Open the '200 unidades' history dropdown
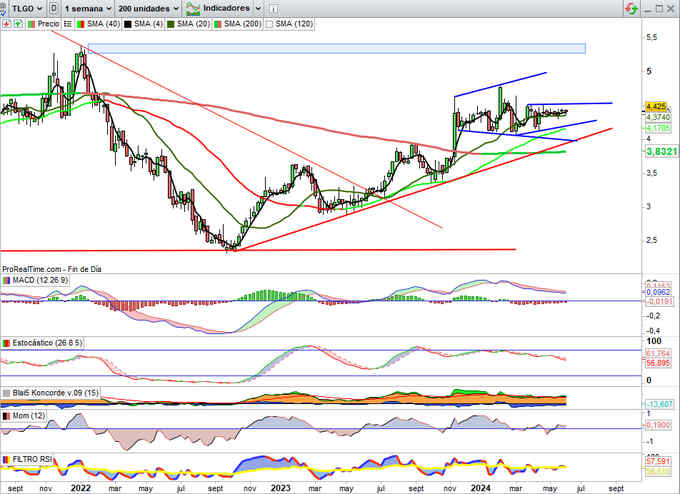The height and width of the screenshot is (494, 680). coord(148,8)
